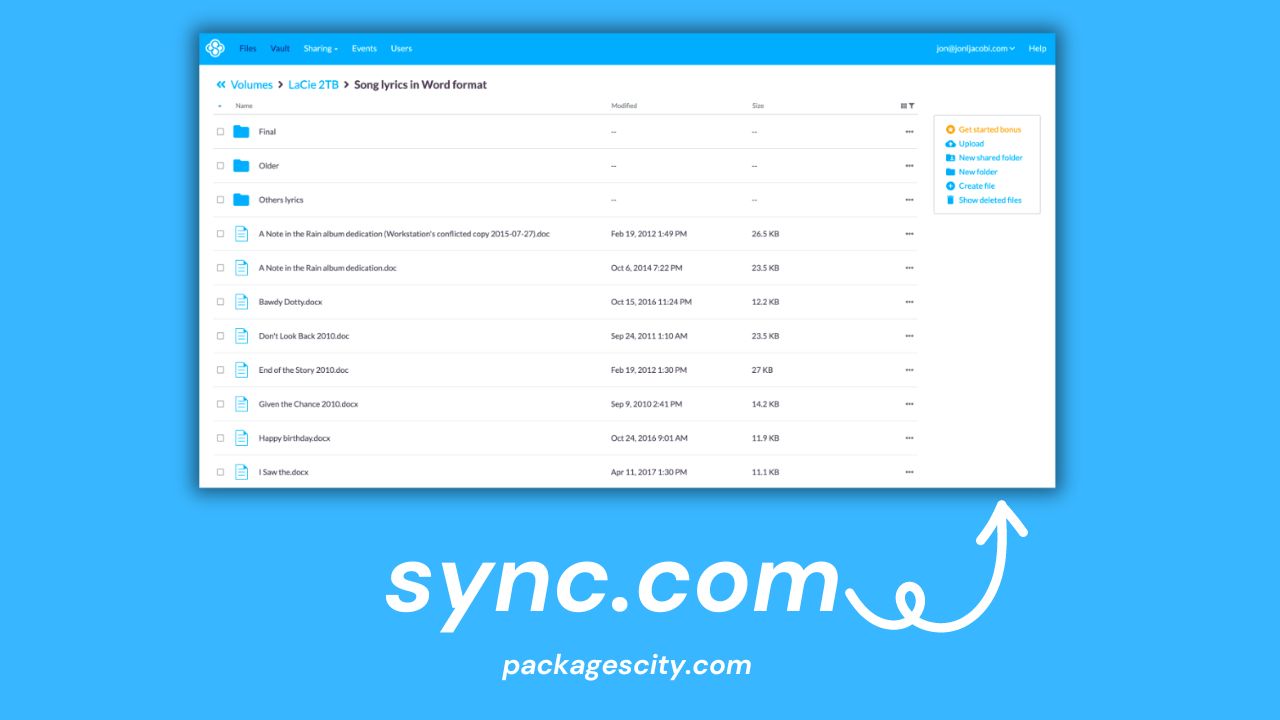Select checkbox for Don't Look Back 2010.doc

pyautogui.click(x=220, y=336)
